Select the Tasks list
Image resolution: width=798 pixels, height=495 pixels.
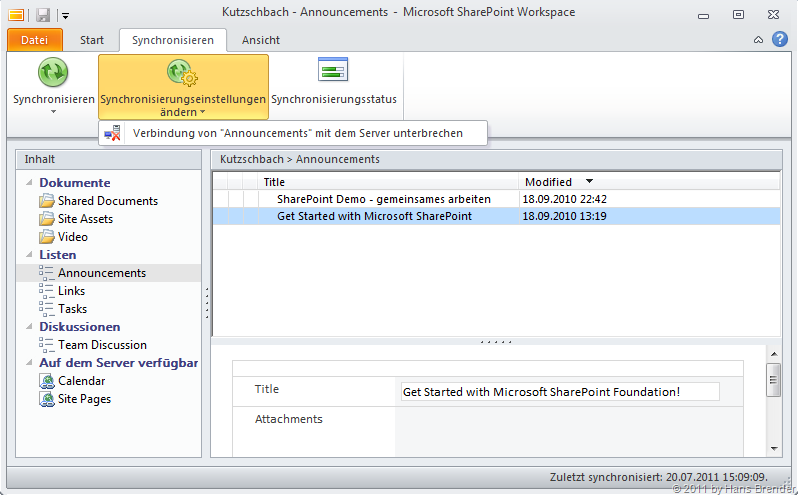point(72,309)
